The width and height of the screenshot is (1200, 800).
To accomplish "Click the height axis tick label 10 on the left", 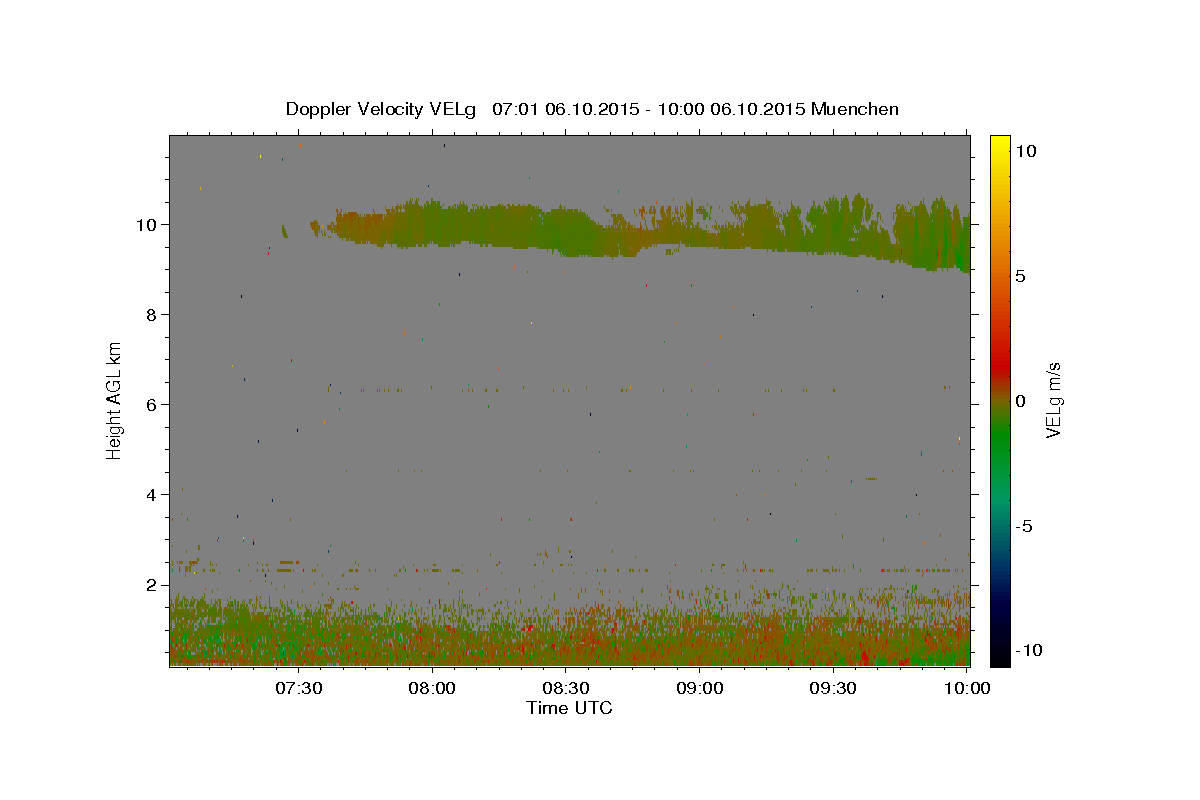I will click(x=149, y=225).
